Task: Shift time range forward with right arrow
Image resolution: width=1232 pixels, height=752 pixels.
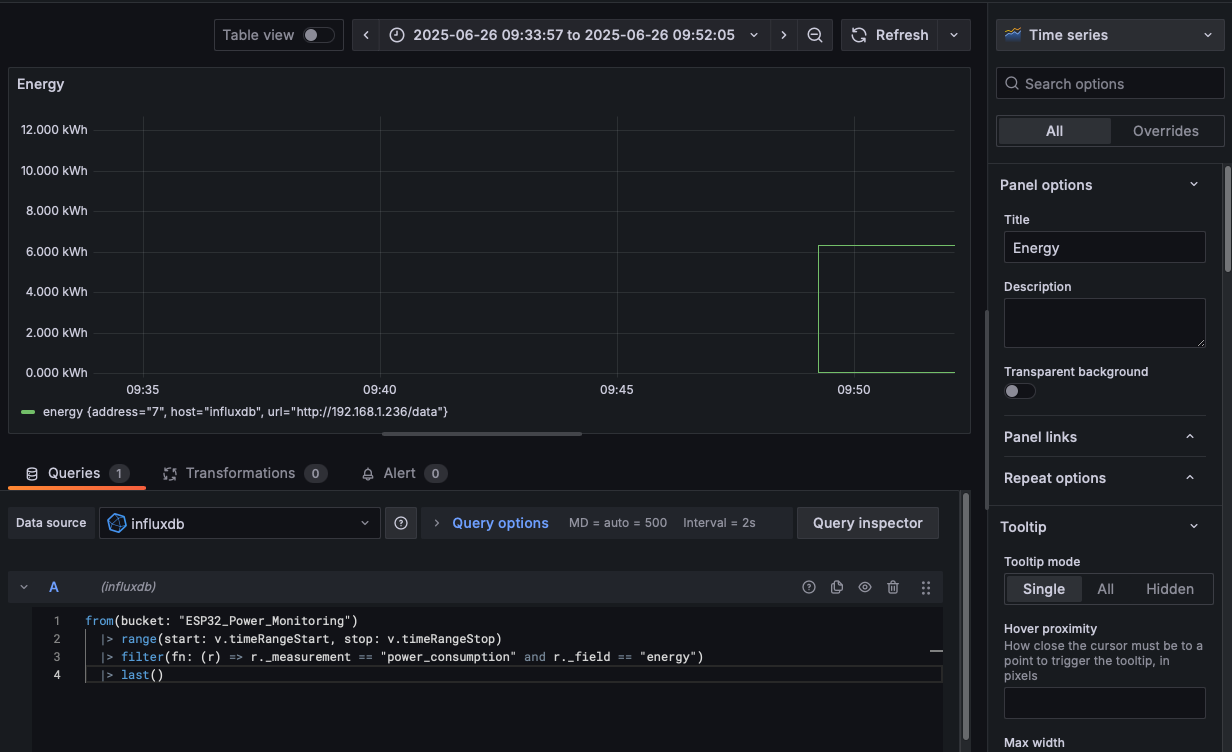Action: point(784,35)
